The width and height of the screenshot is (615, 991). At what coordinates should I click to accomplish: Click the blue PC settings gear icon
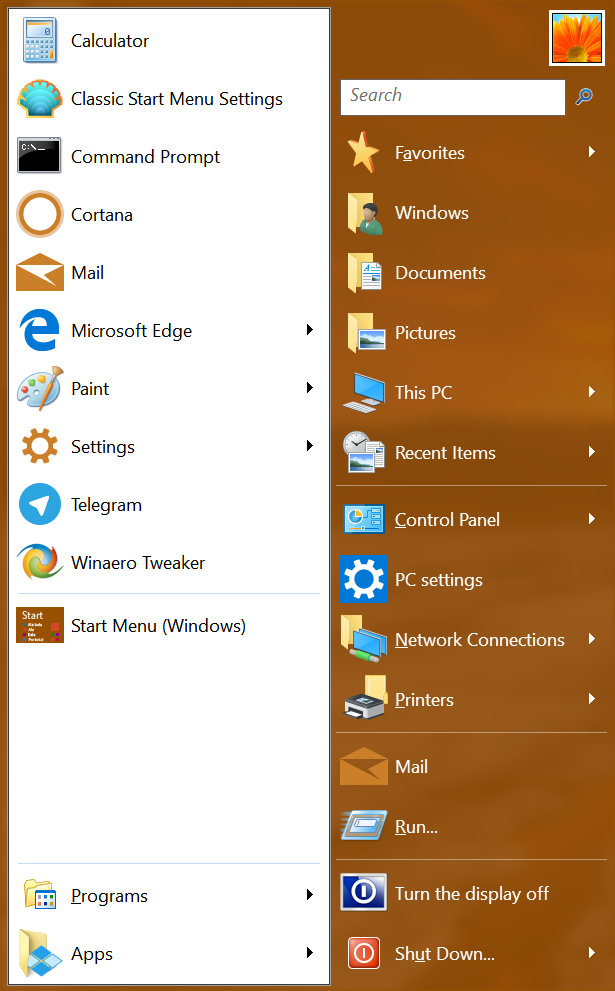point(364,579)
